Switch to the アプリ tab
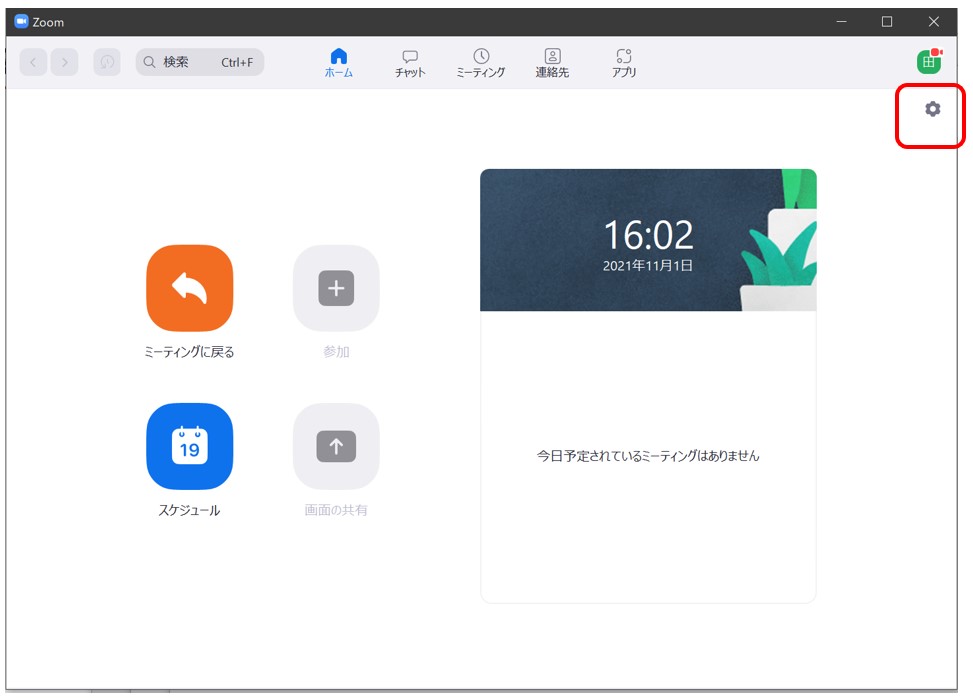Screen dimensions: 973x699 tap(624, 63)
